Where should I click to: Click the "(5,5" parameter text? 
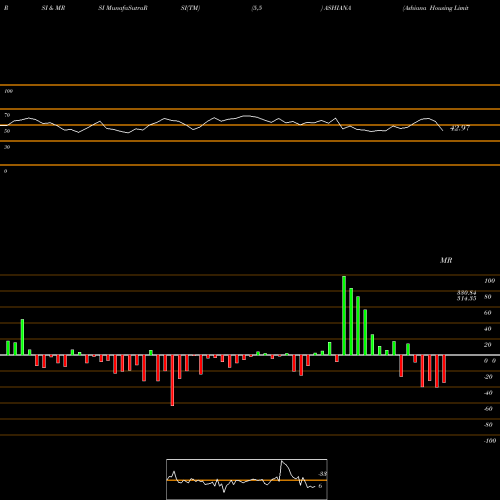[257, 8]
